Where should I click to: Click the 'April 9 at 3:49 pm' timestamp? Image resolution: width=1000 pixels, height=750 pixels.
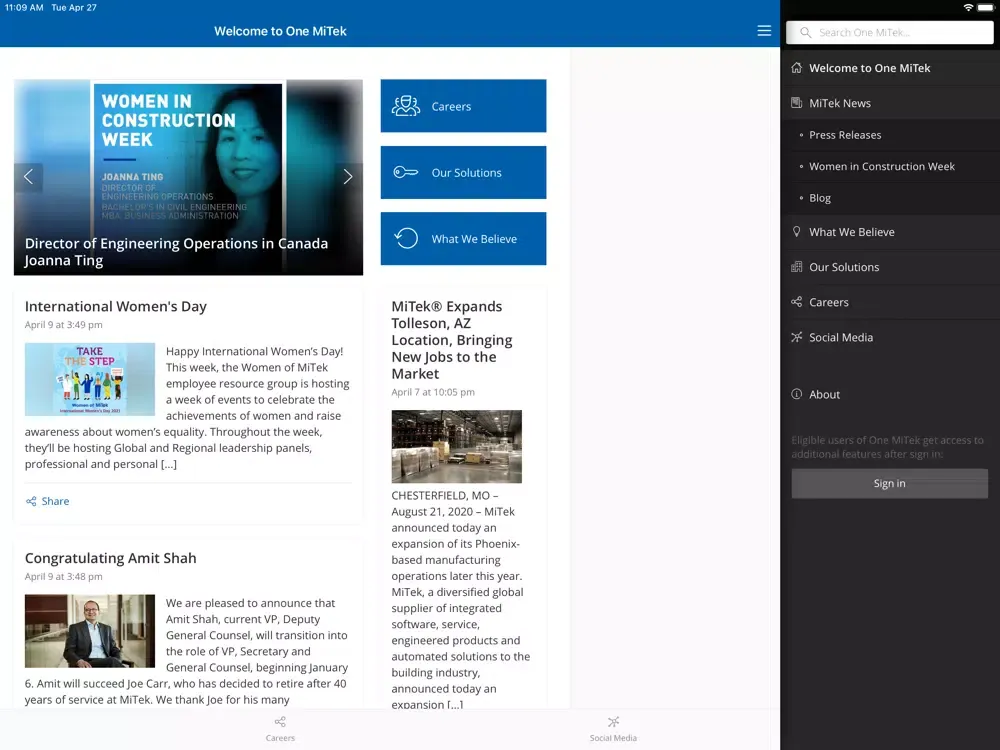pyautogui.click(x=64, y=325)
